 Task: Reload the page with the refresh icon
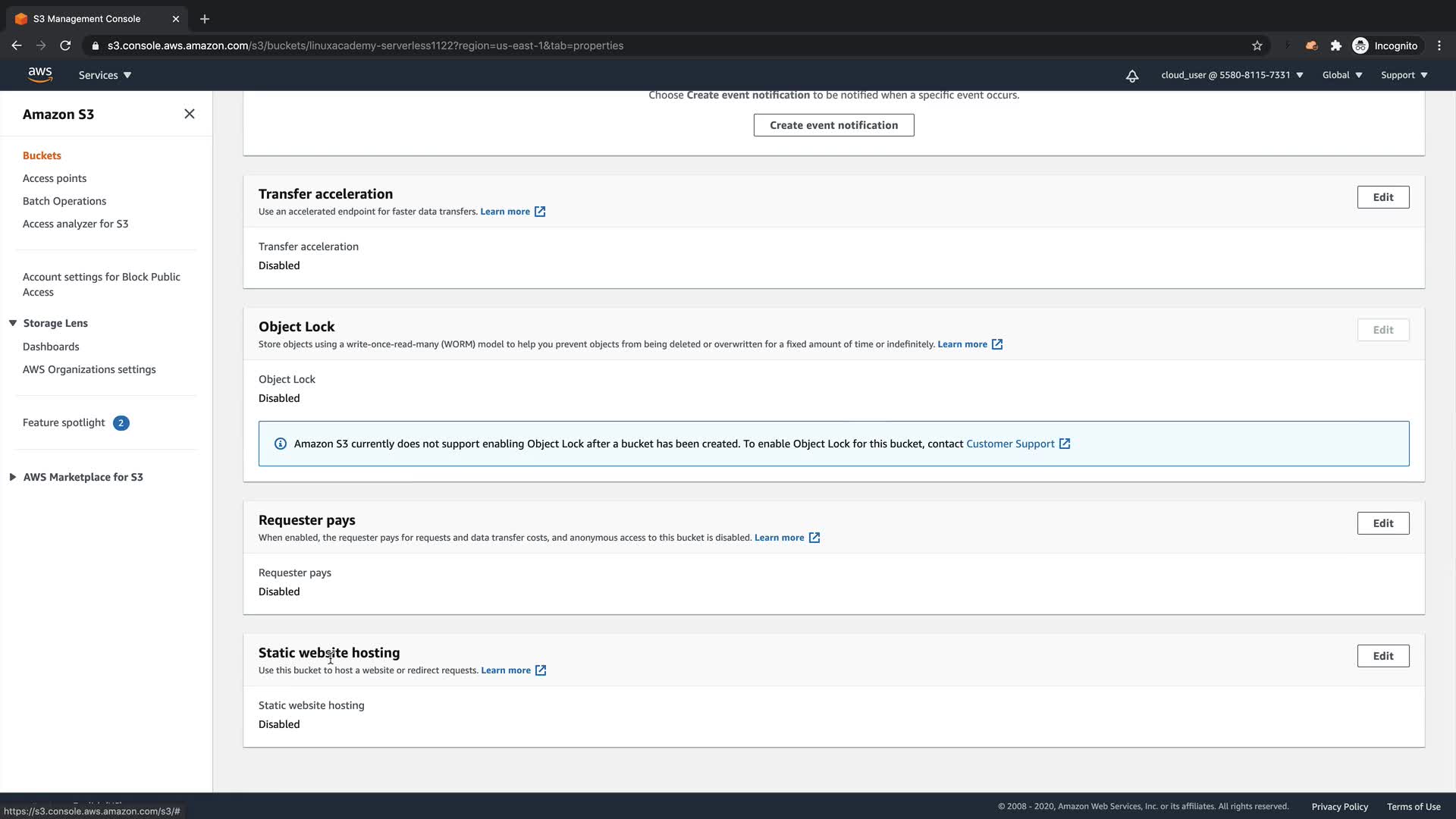click(65, 45)
